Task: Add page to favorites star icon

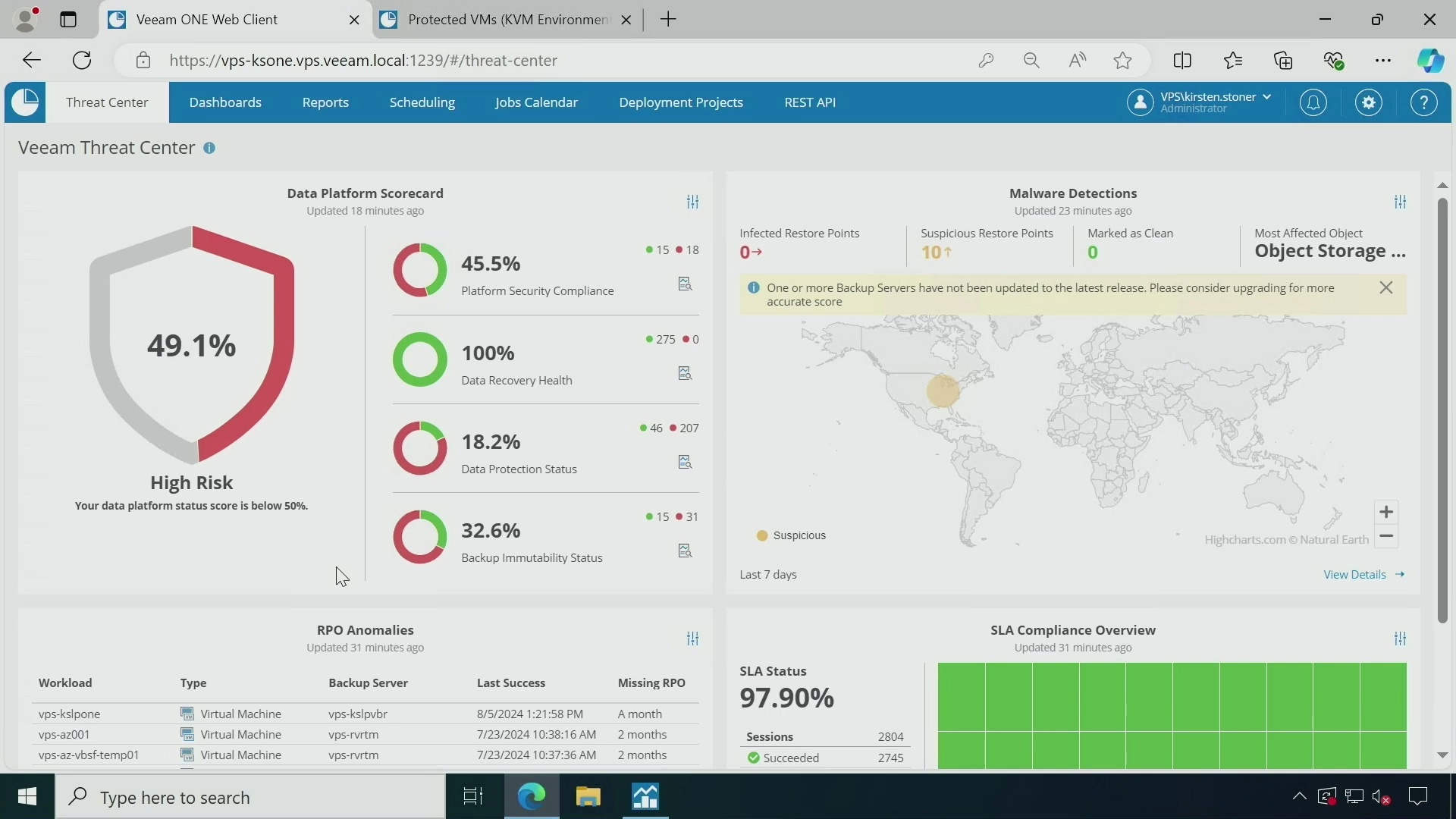Action: (1123, 61)
